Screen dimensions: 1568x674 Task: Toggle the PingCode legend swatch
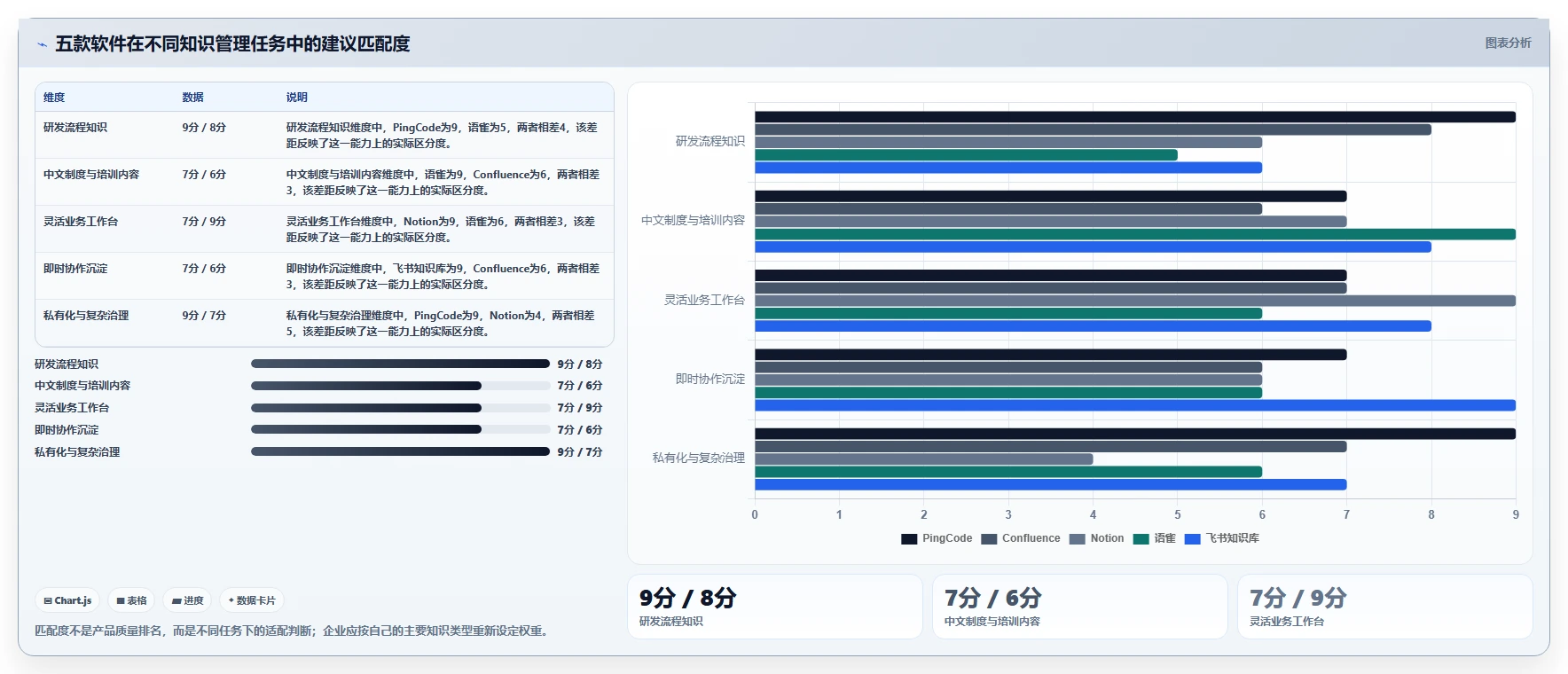click(x=909, y=538)
